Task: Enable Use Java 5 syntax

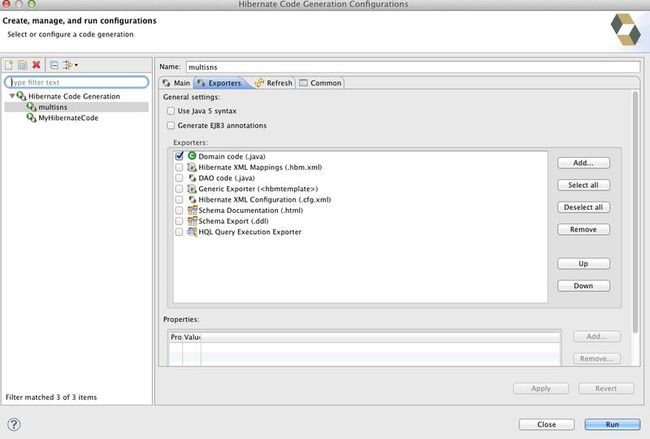Action: click(x=171, y=111)
